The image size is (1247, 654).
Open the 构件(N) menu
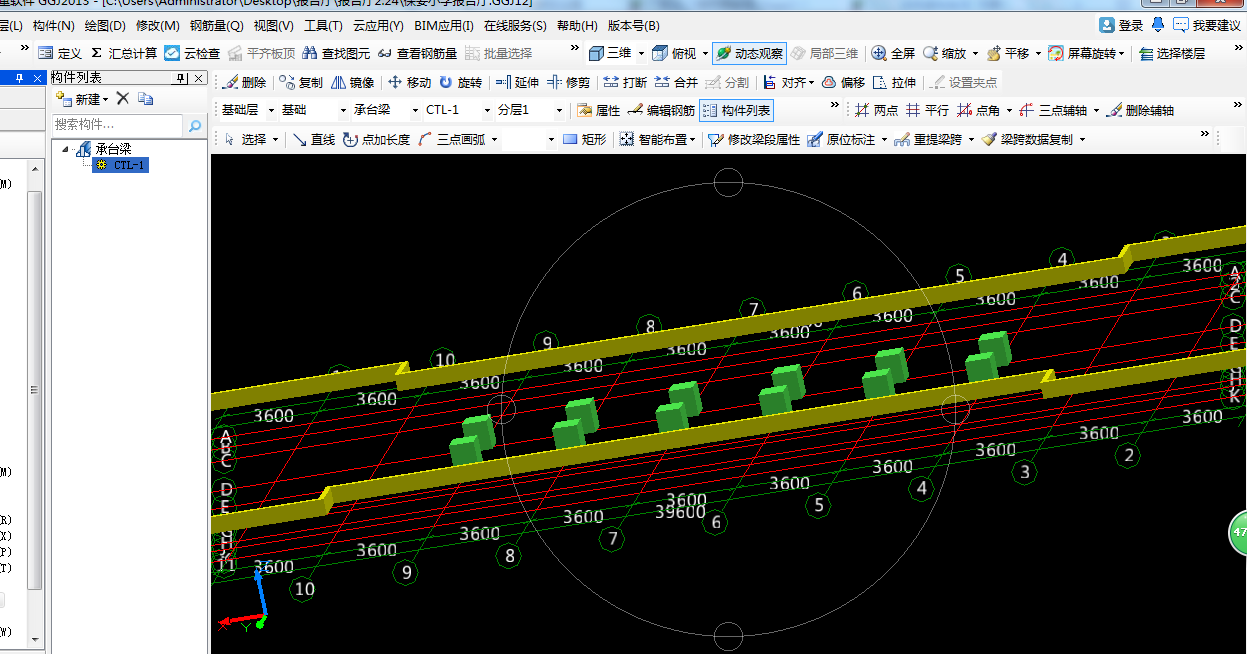(53, 25)
